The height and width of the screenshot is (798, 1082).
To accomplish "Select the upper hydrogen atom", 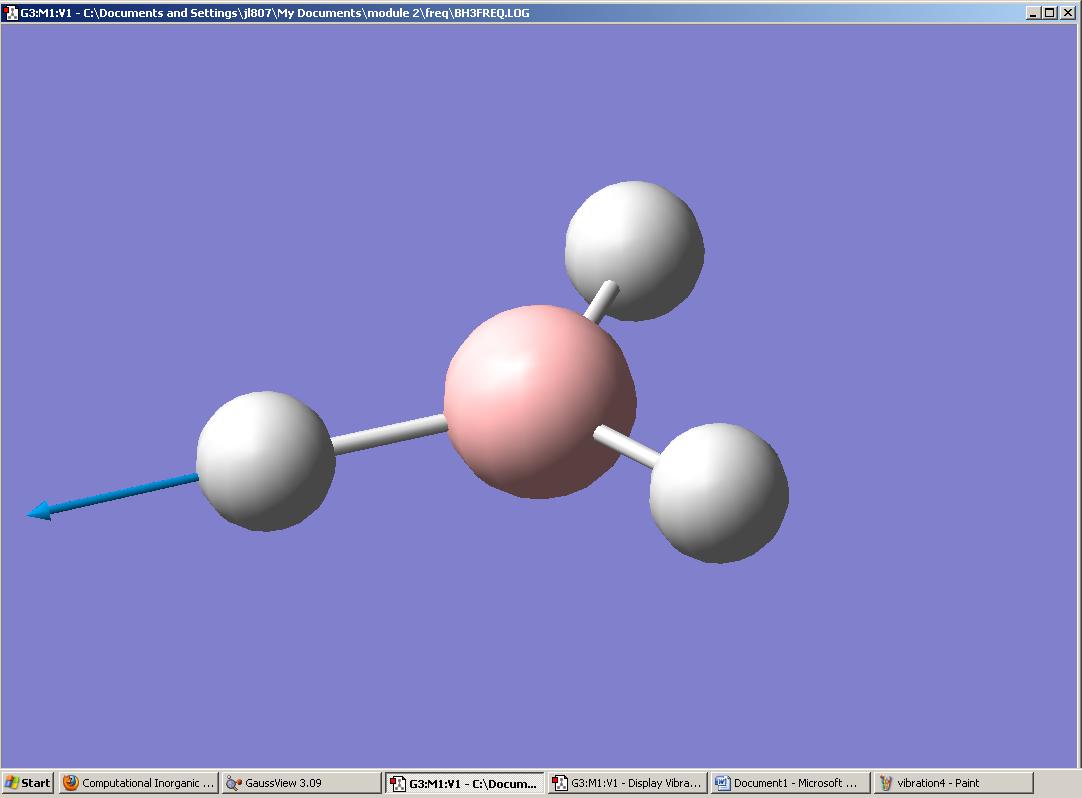I will click(634, 248).
